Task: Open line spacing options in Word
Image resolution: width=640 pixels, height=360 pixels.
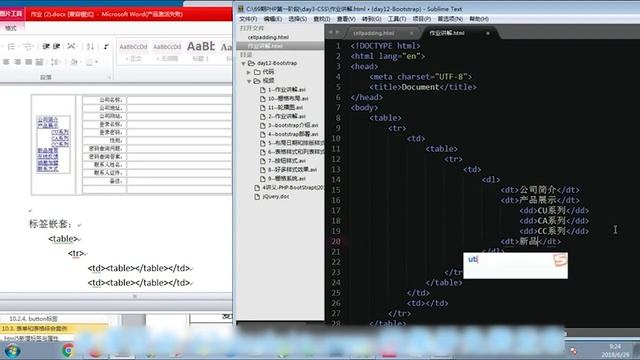Action: (x=55, y=62)
